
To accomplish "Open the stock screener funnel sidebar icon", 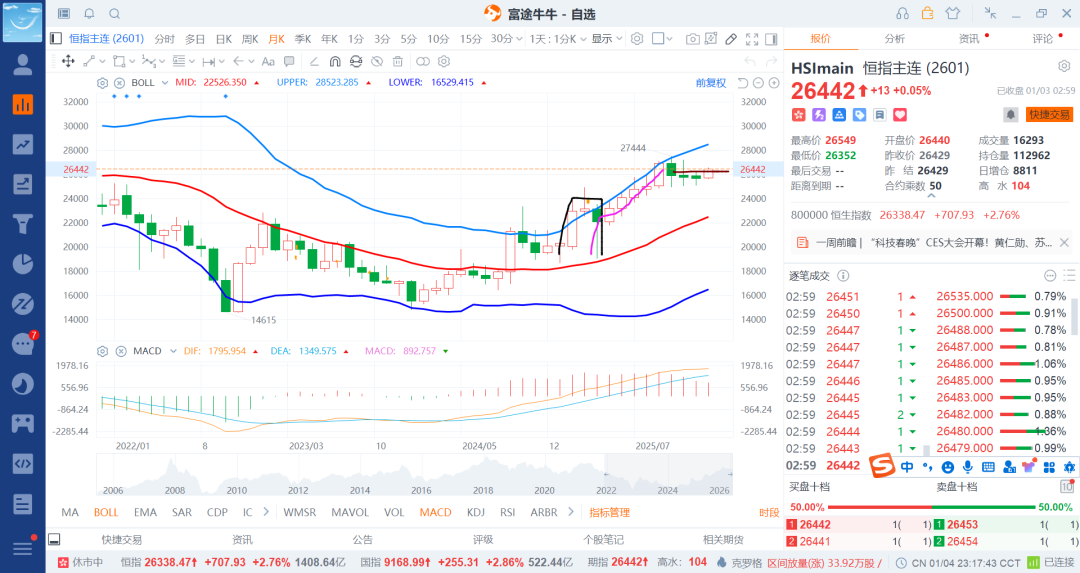I will coord(23,224).
